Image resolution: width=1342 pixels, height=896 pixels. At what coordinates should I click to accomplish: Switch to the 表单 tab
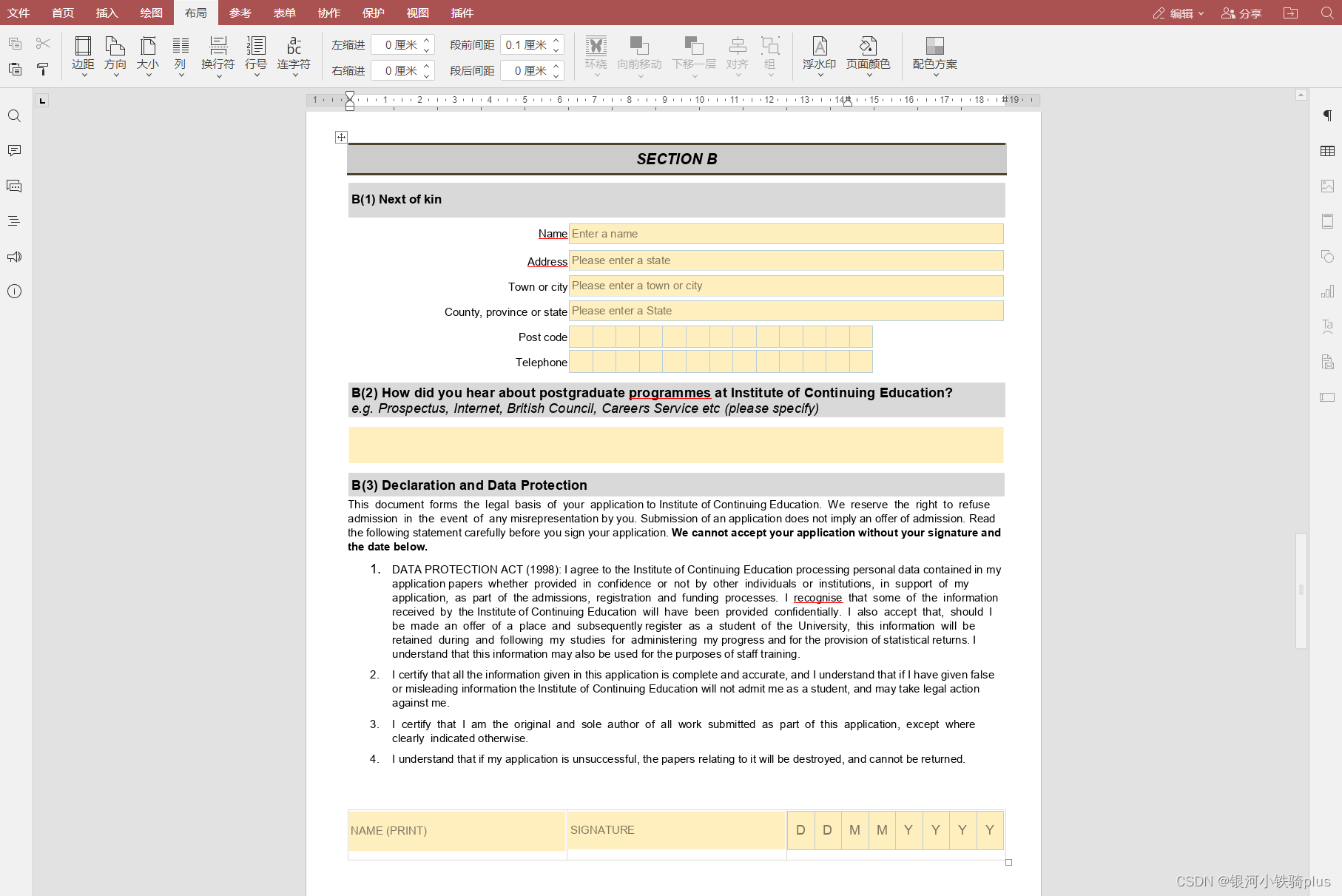click(285, 13)
